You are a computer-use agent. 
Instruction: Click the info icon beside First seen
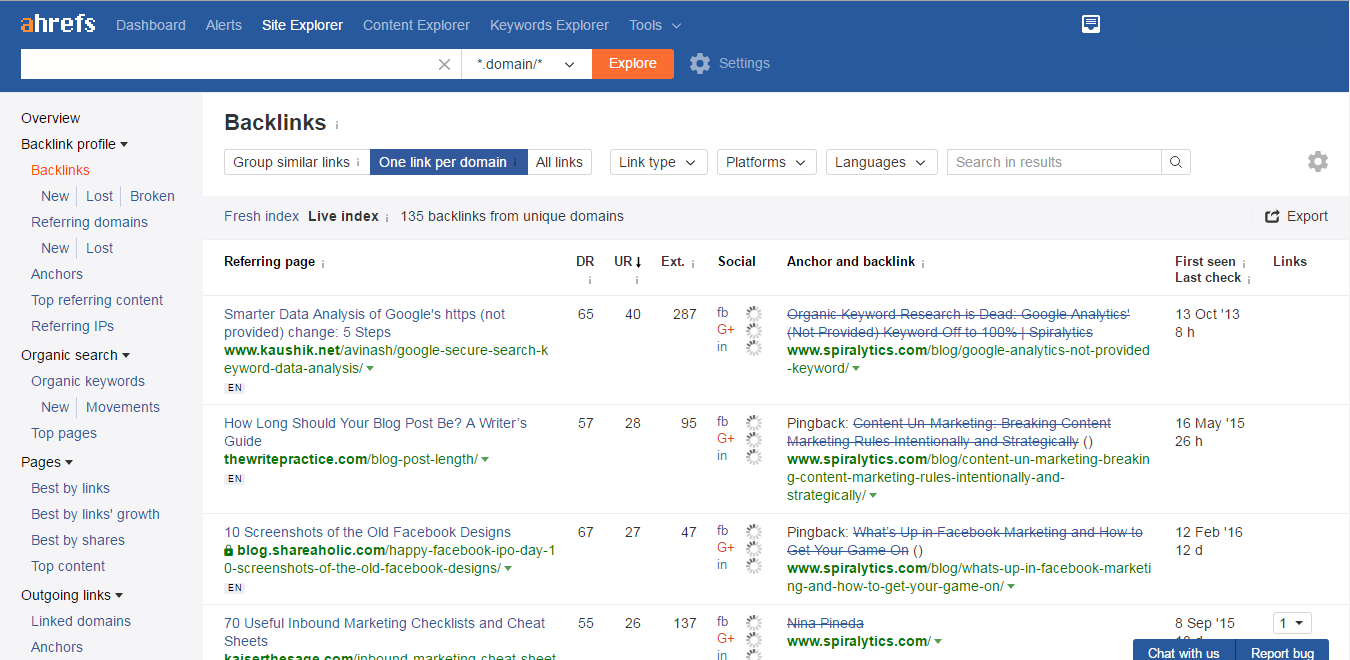[1244, 263]
